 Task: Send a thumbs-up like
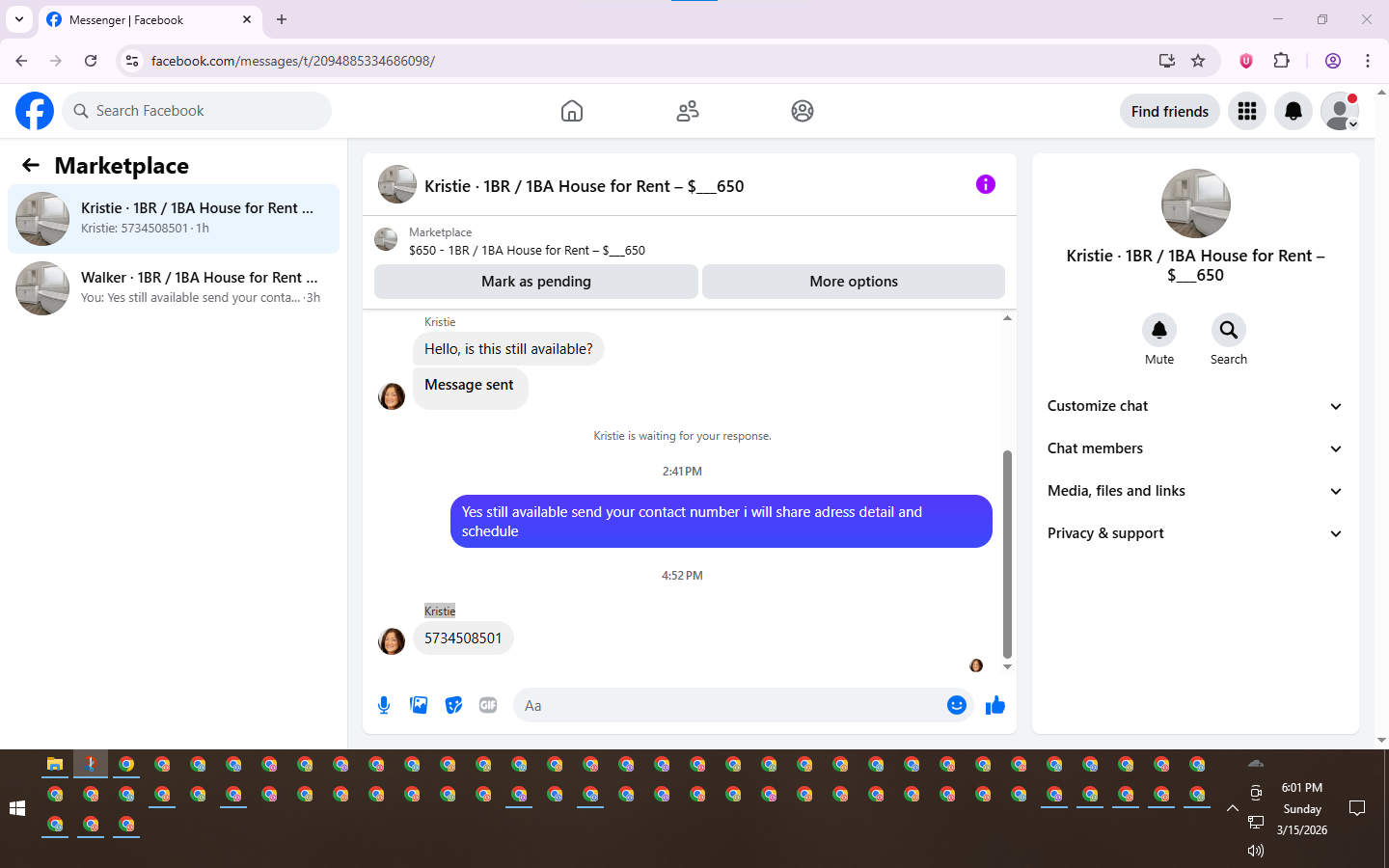click(995, 705)
